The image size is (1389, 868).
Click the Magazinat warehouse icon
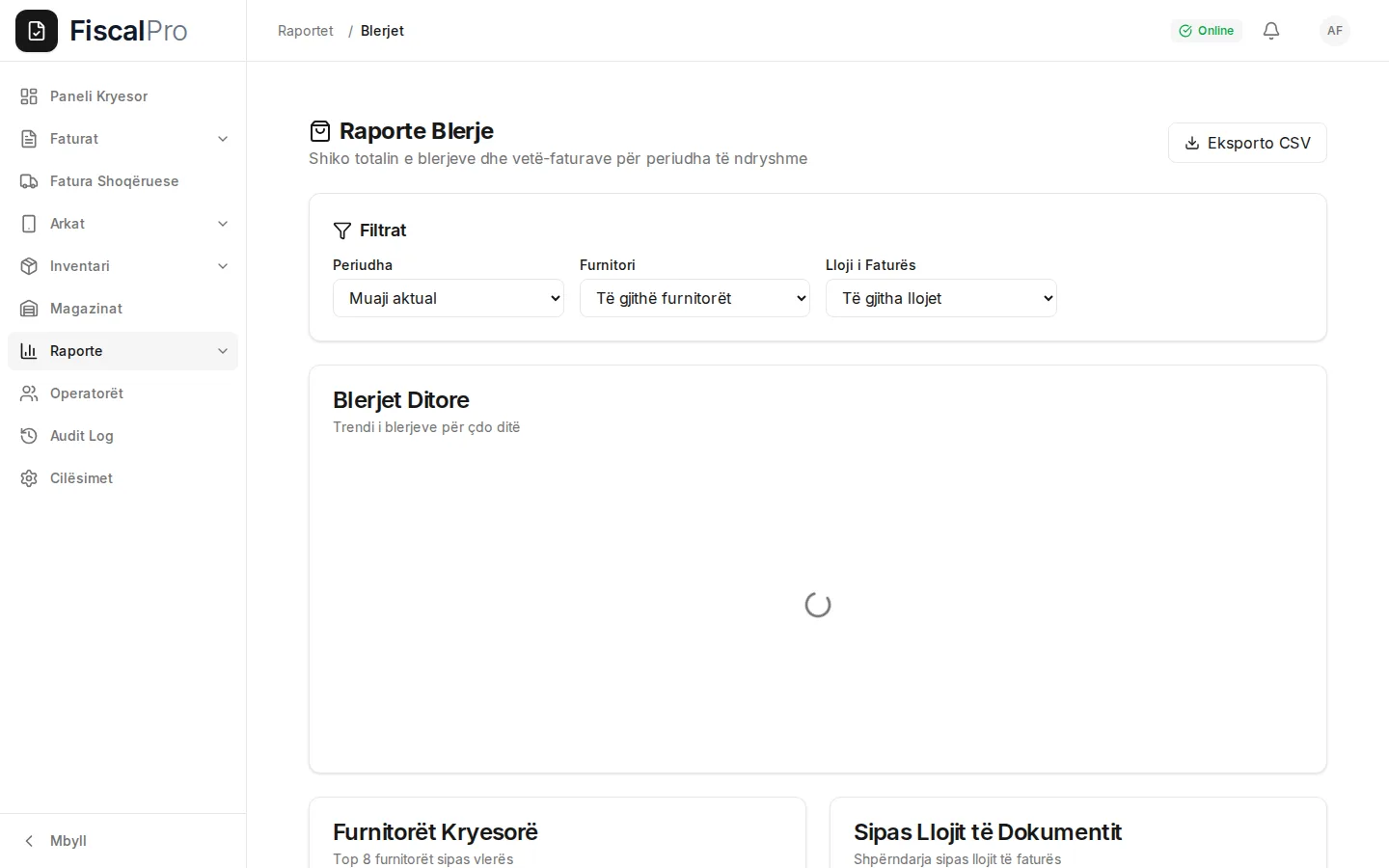pyautogui.click(x=29, y=309)
